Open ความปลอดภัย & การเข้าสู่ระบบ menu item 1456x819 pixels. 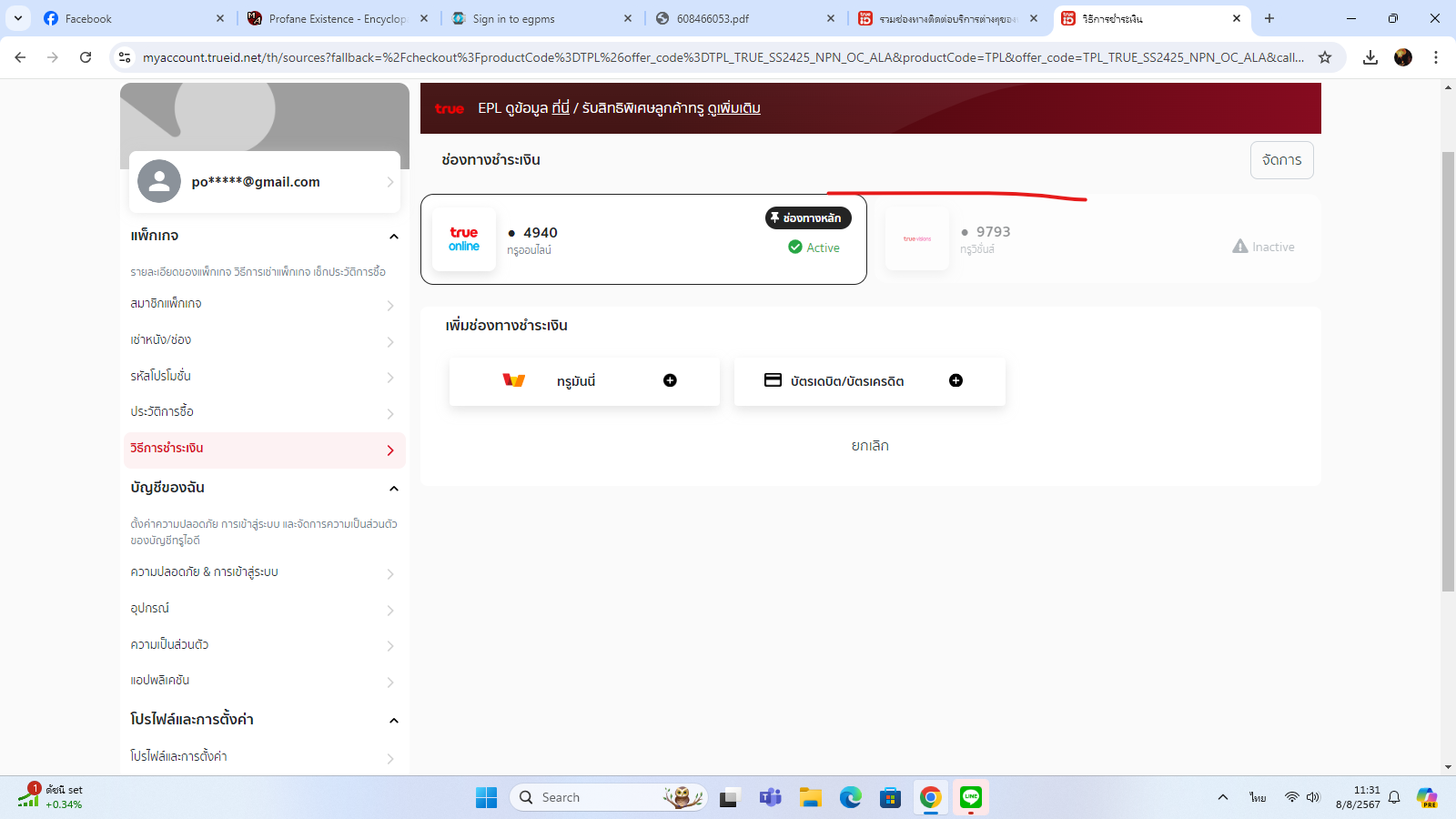[x=264, y=572]
